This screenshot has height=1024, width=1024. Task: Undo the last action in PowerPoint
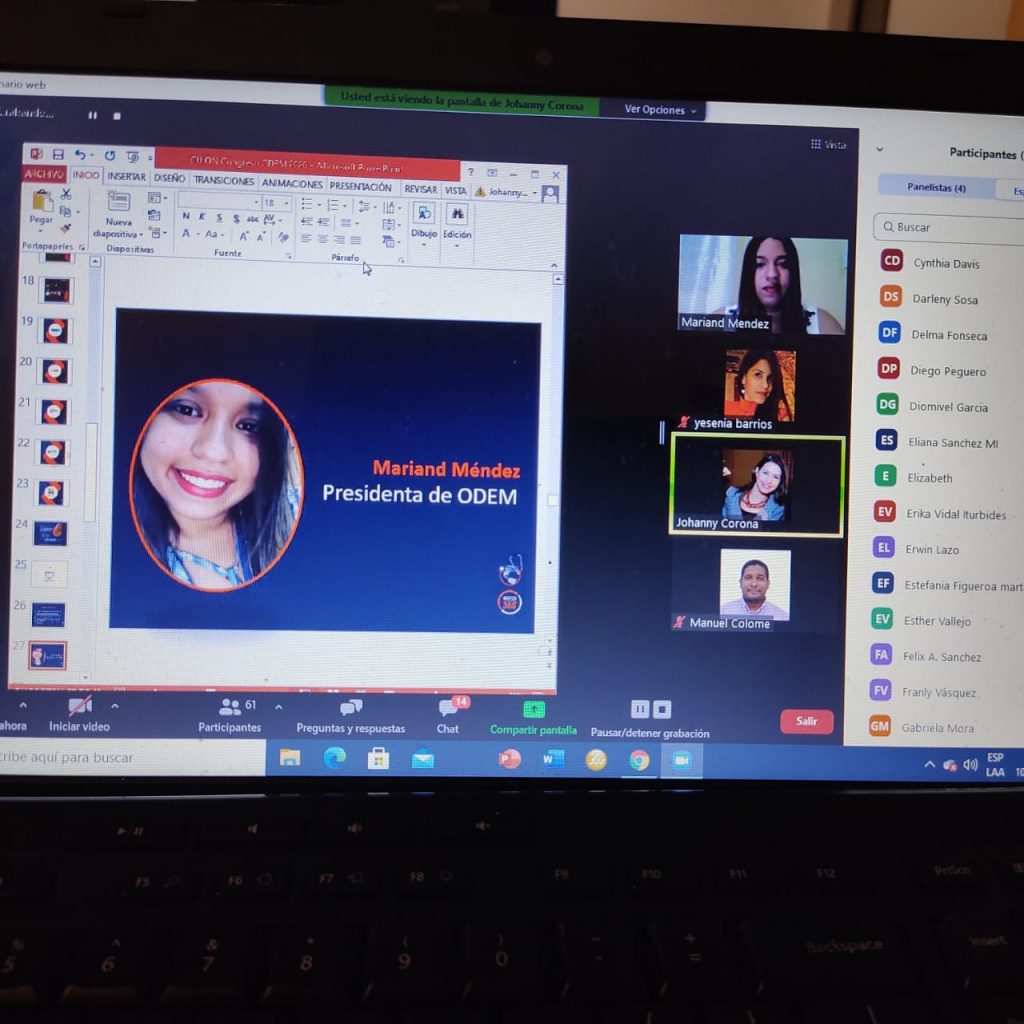[80, 155]
